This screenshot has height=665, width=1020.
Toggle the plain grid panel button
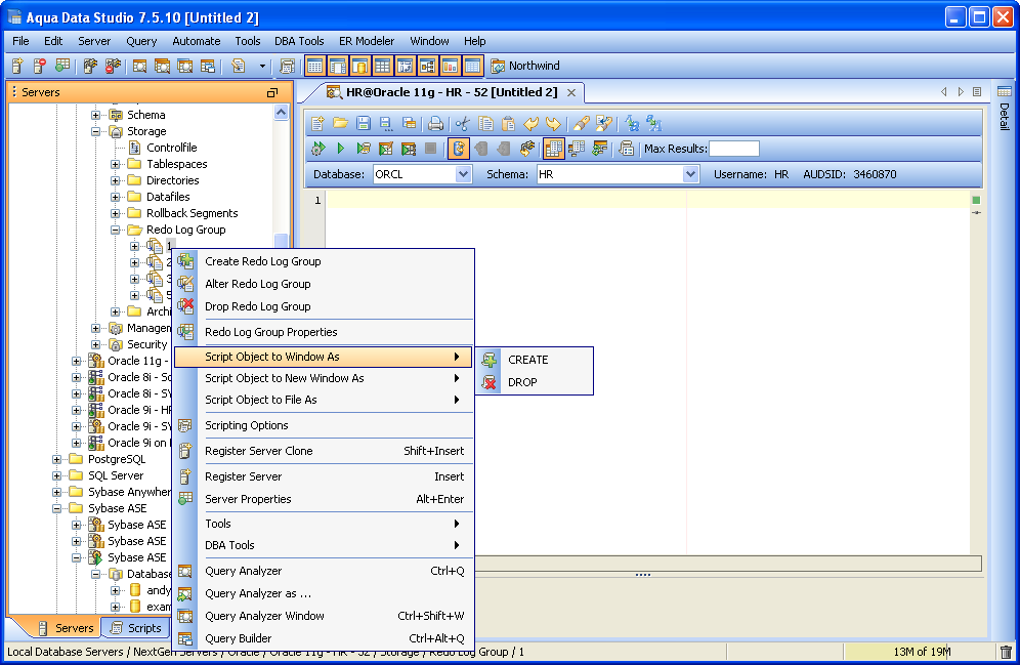tap(382, 66)
